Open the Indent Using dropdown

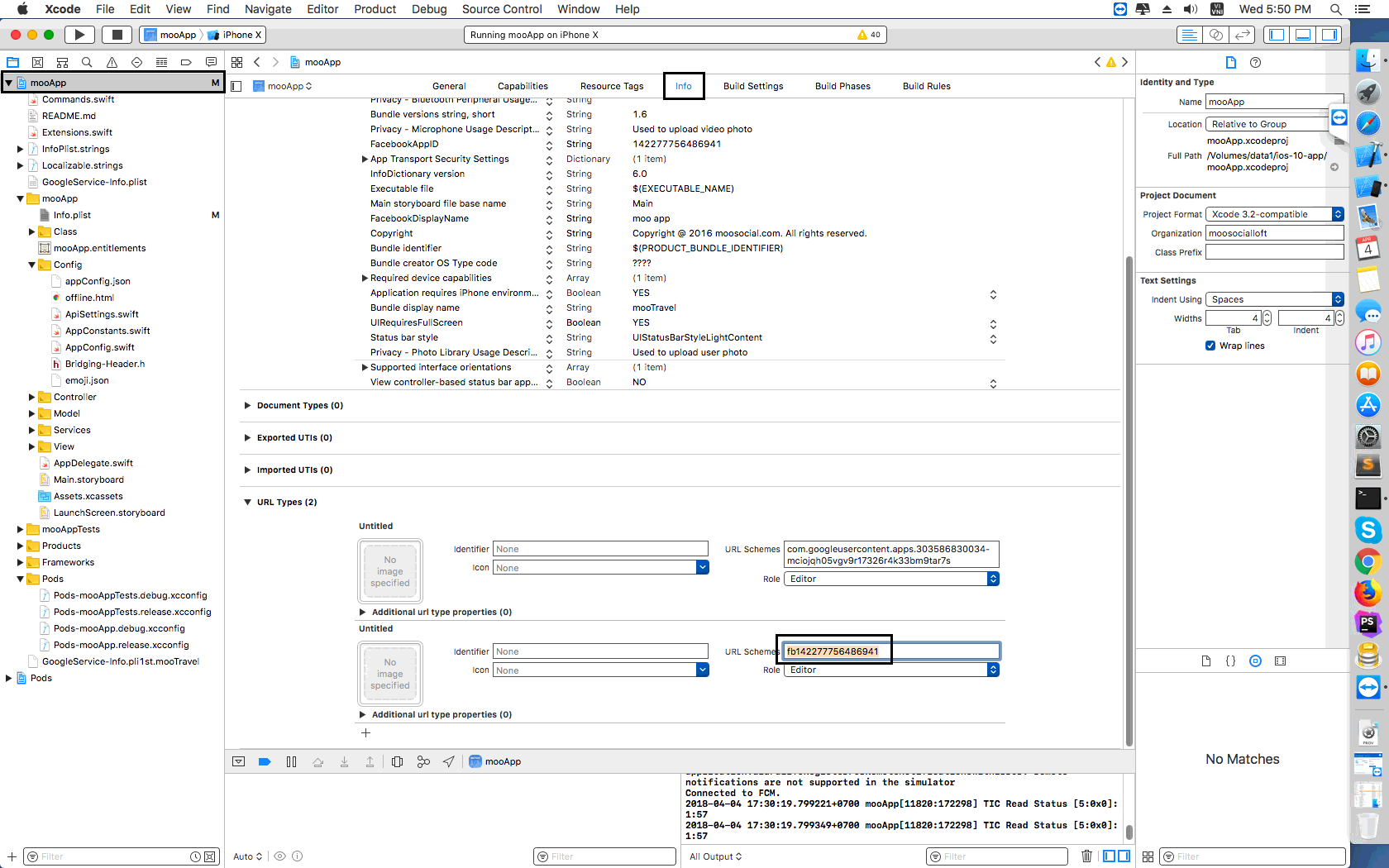[1274, 299]
